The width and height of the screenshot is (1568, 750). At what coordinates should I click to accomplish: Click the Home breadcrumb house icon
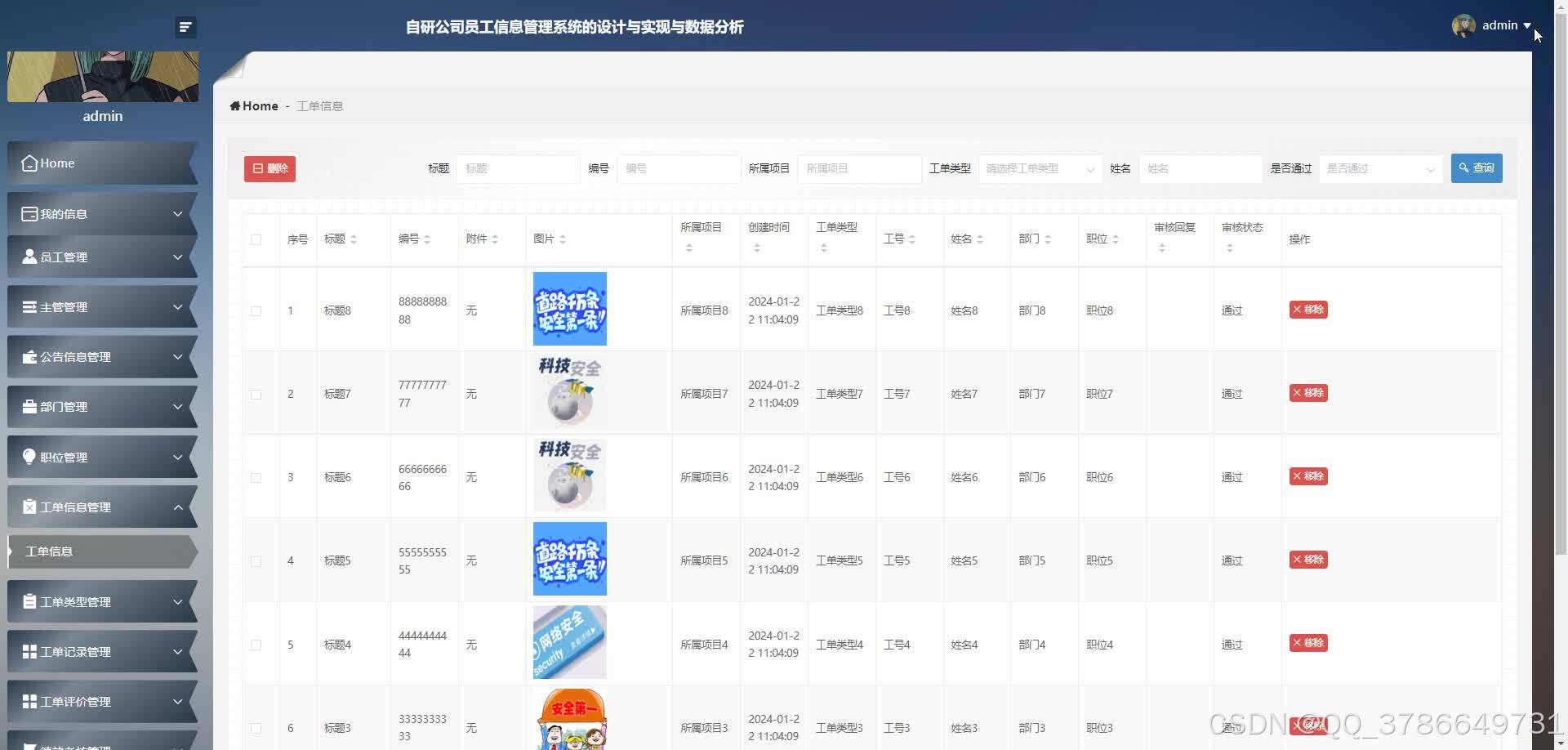(237, 105)
